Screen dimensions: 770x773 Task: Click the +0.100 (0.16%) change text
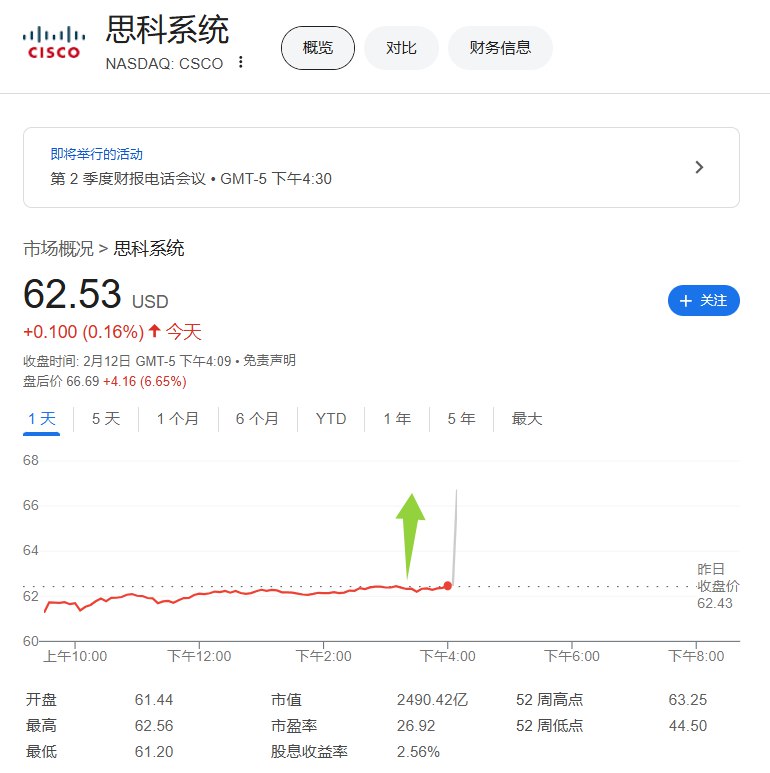(83, 332)
